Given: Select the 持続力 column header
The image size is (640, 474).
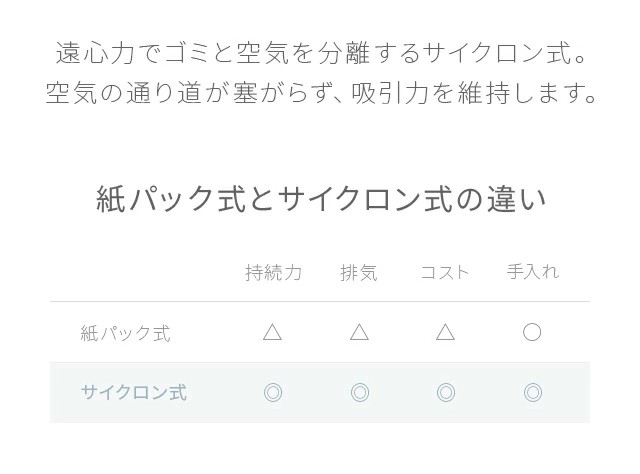Looking at the screenshot, I should tap(273, 272).
